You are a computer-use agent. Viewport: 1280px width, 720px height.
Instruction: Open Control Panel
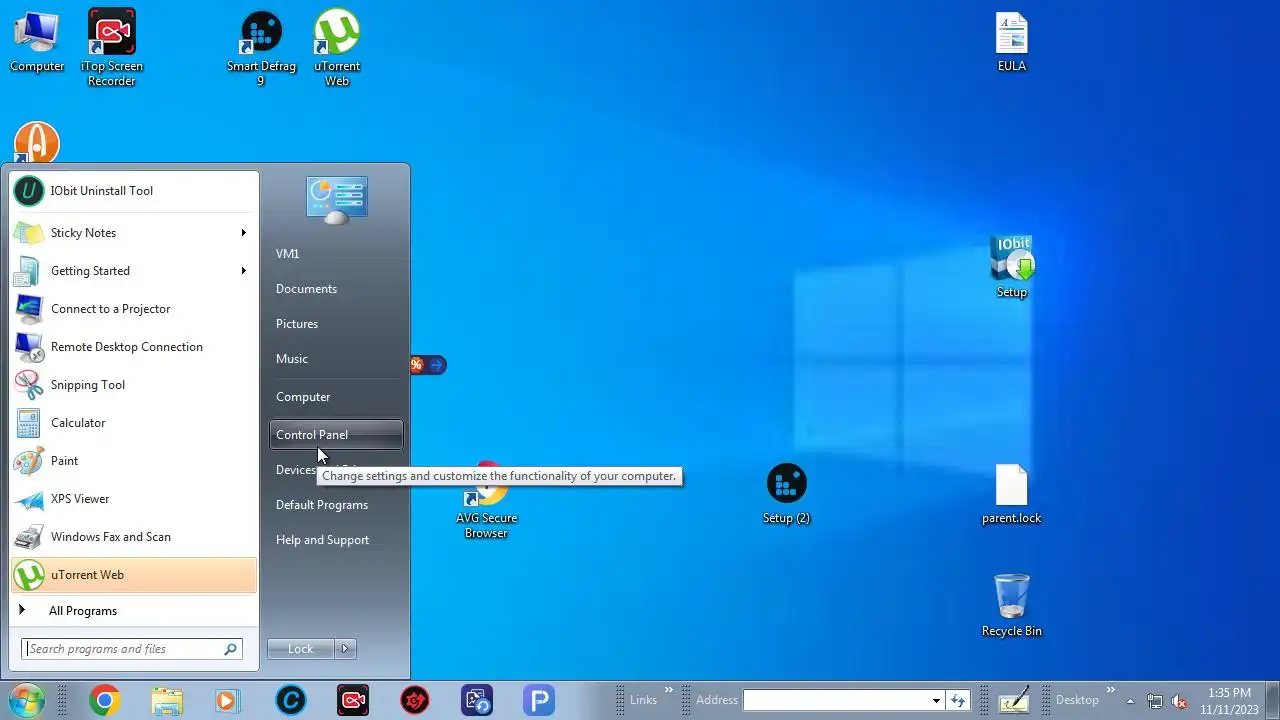[336, 435]
